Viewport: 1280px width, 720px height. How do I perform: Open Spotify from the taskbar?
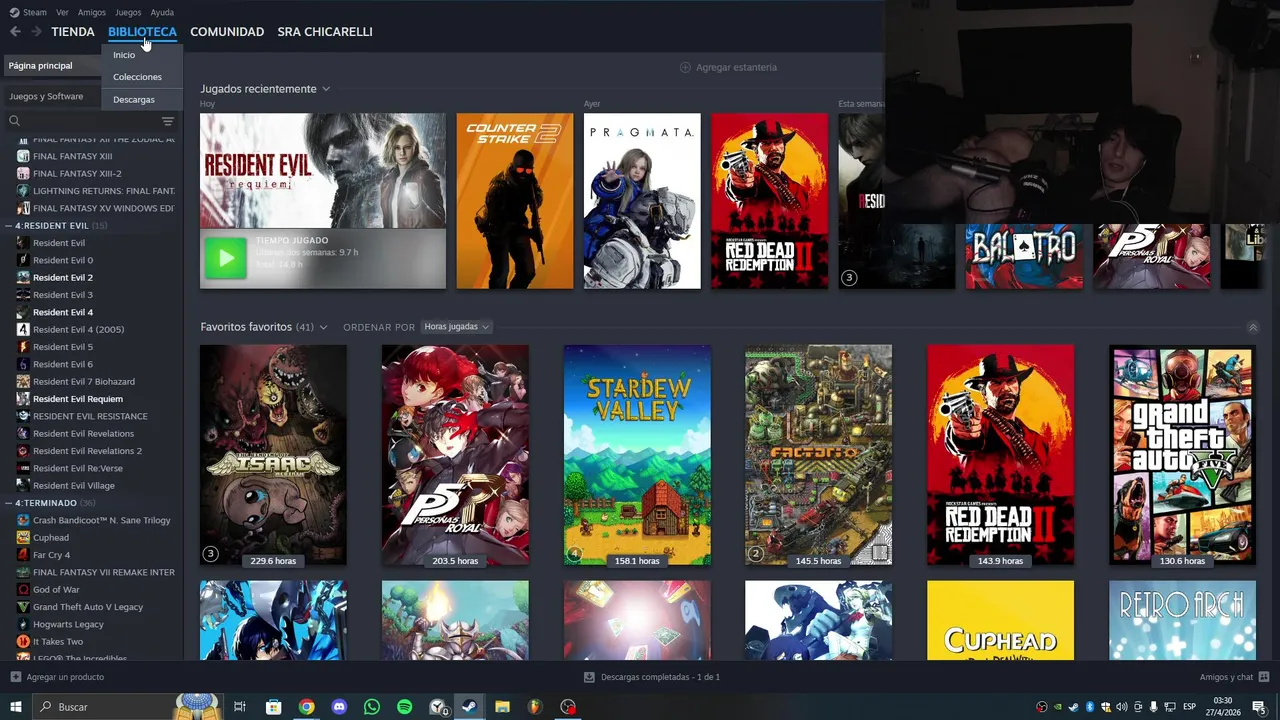[x=404, y=707]
